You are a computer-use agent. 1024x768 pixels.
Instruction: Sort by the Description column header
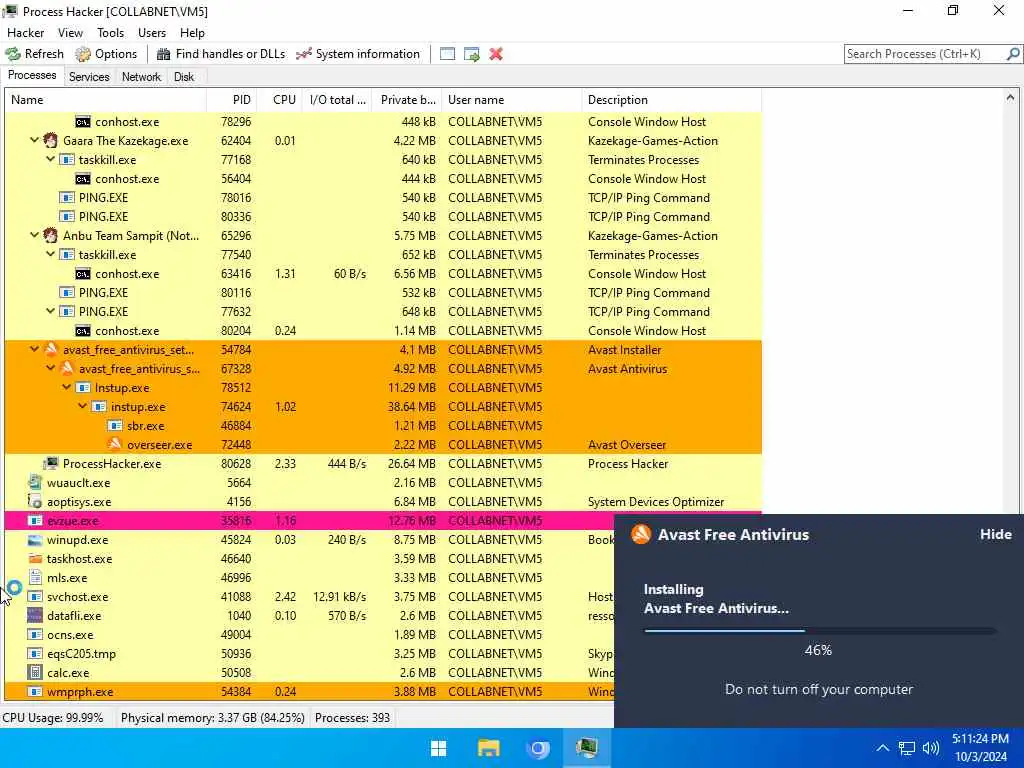pos(671,100)
